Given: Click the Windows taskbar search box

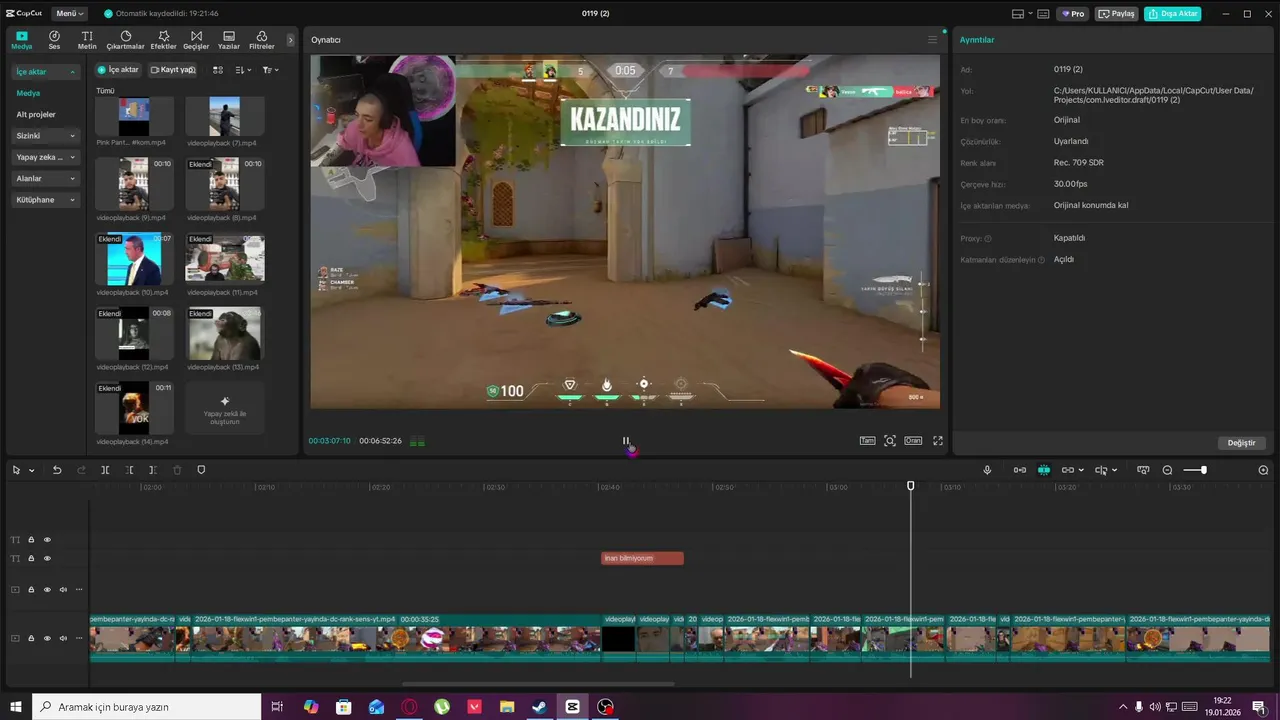Looking at the screenshot, I should pyautogui.click(x=146, y=707).
